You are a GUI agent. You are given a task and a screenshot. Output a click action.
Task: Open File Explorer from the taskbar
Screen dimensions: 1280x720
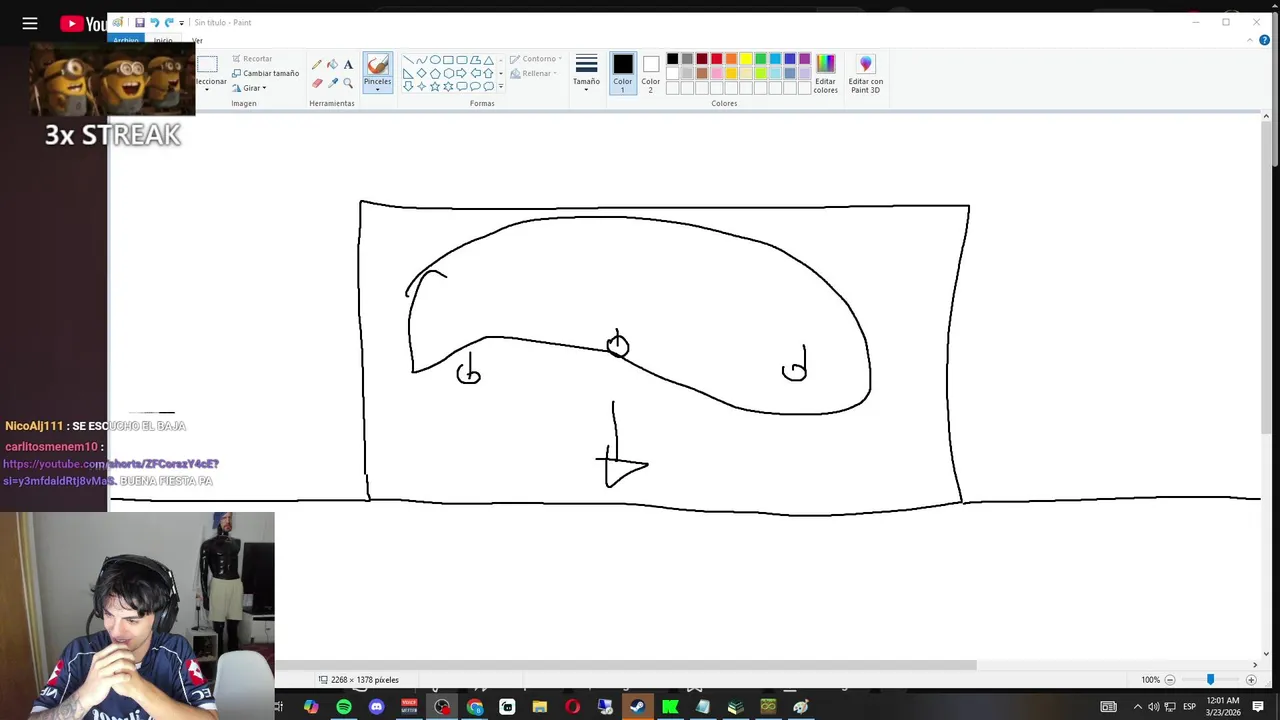pyautogui.click(x=539, y=707)
